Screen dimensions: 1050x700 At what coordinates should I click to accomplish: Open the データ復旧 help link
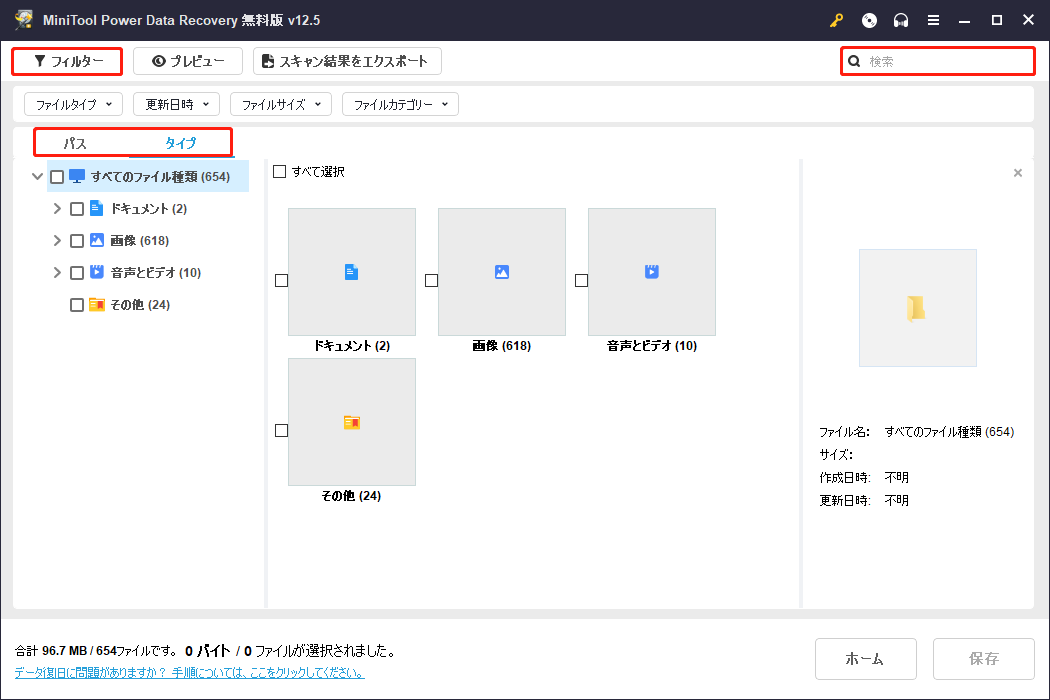190,673
